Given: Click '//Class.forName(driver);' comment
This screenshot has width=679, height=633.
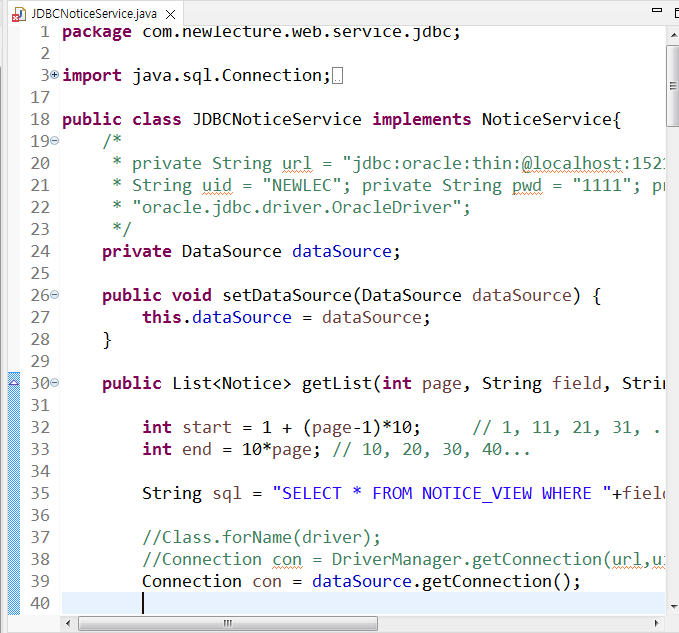Looking at the screenshot, I should [262, 537].
